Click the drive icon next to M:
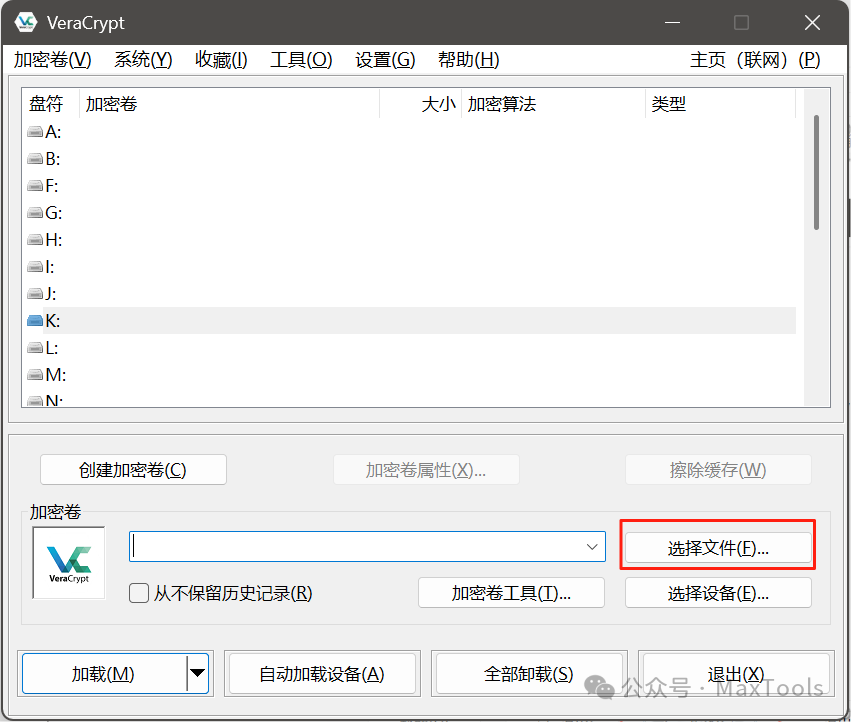The height and width of the screenshot is (722, 851). pos(35,375)
